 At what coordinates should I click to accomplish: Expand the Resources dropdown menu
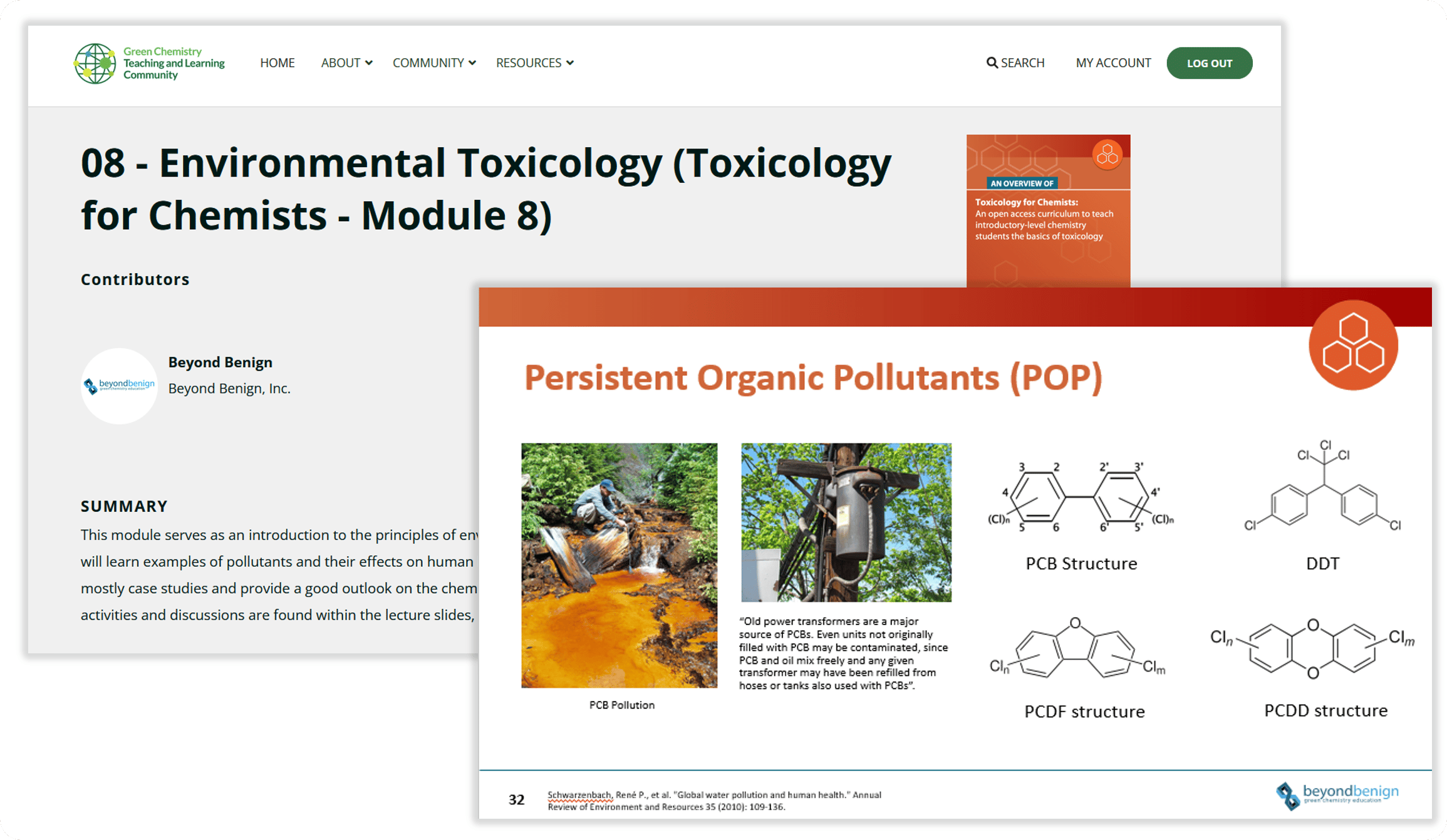pos(534,63)
